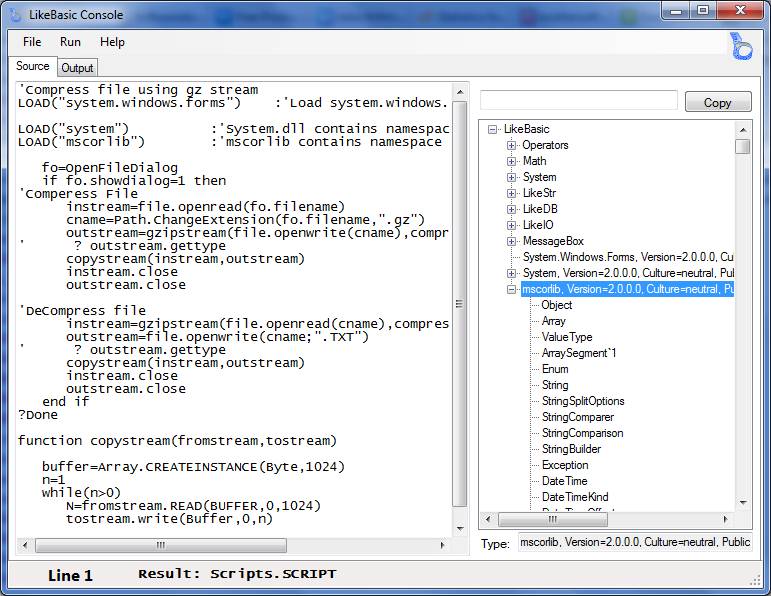Click the tree panel vertical scrollbar thumb
Viewport: 771px width, 596px height.
tap(743, 146)
